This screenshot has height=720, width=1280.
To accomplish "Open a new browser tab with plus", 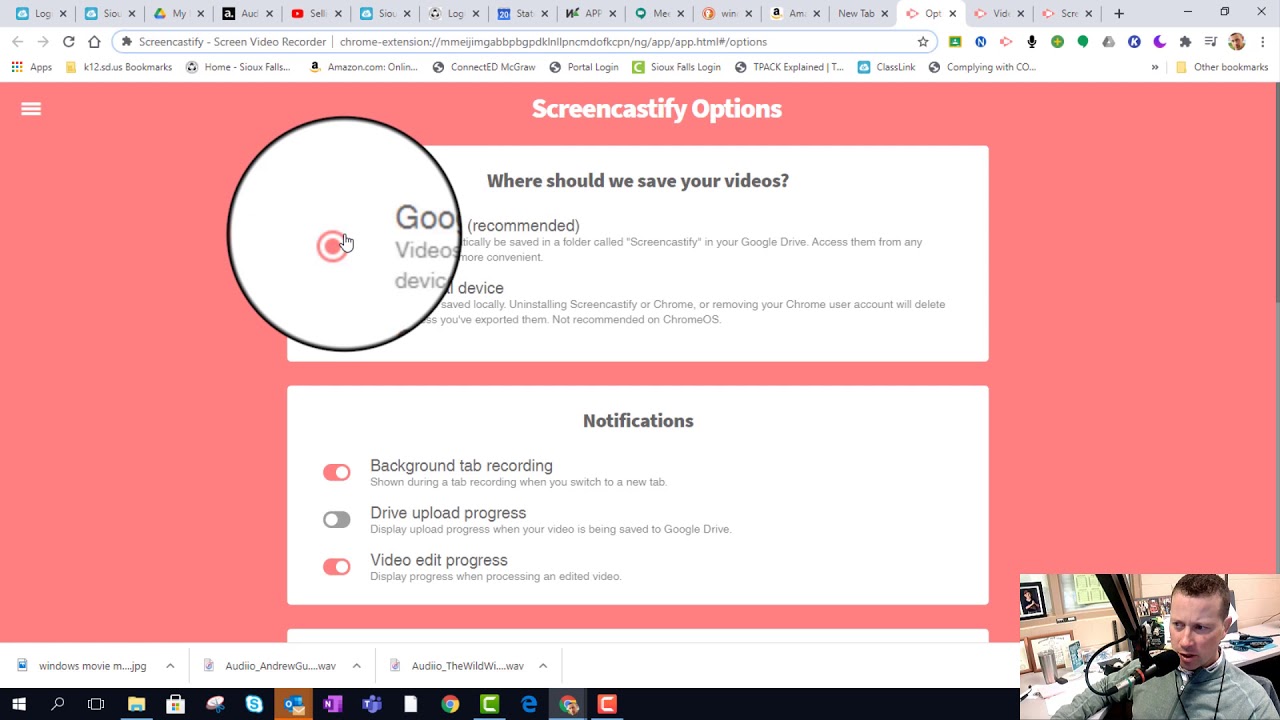I will click(1119, 14).
